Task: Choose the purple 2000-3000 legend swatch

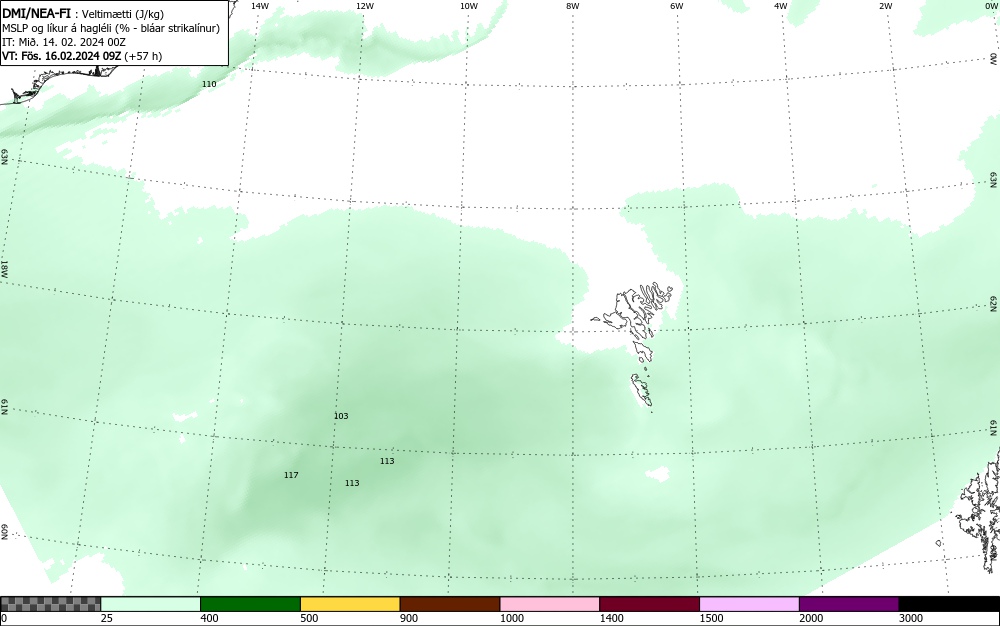Action: coord(849,604)
